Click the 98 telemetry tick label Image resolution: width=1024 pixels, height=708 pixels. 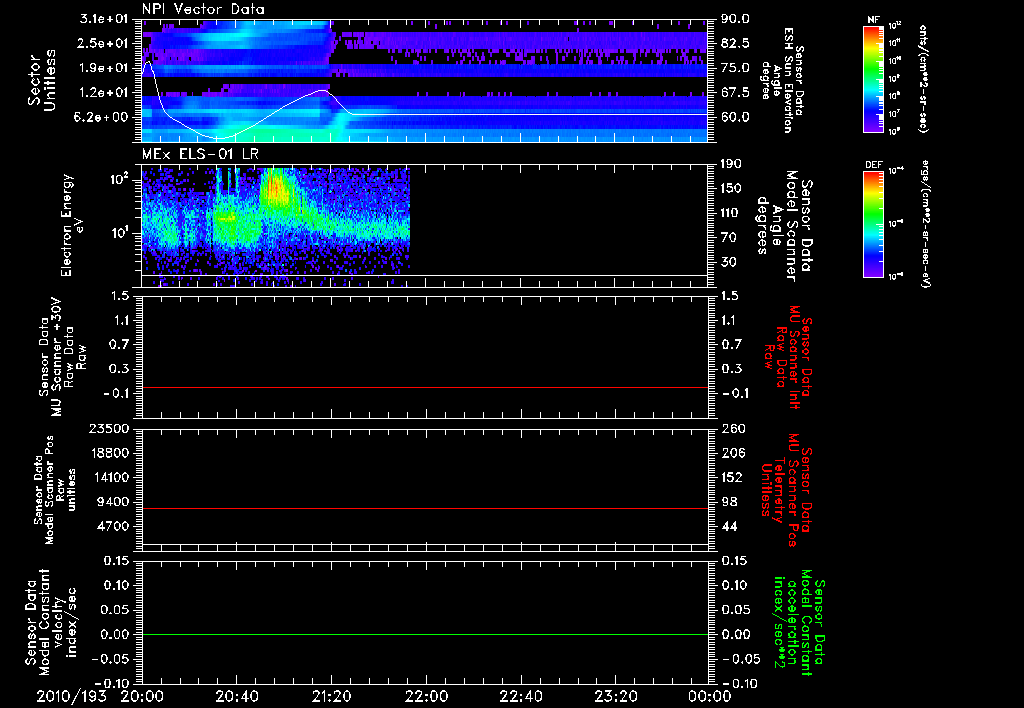pyautogui.click(x=729, y=502)
